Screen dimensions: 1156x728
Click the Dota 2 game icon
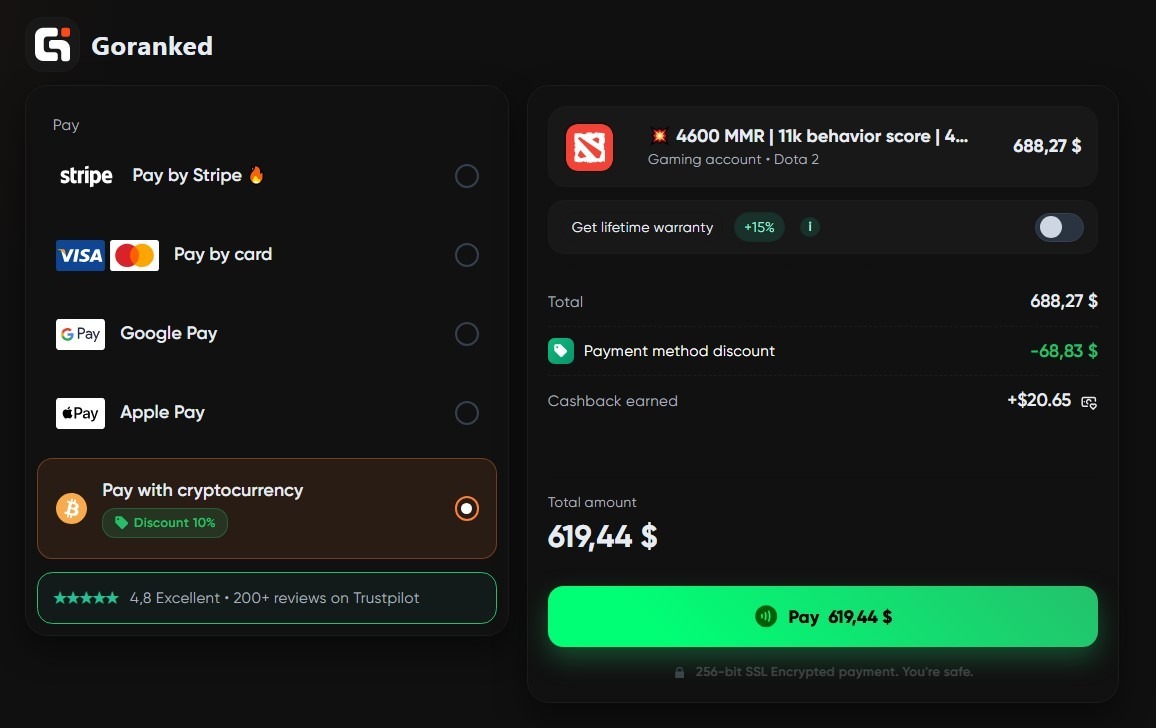(x=589, y=147)
